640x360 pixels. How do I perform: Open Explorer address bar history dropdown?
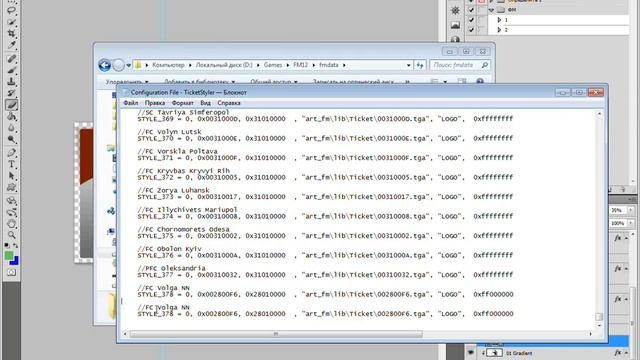pyautogui.click(x=409, y=65)
